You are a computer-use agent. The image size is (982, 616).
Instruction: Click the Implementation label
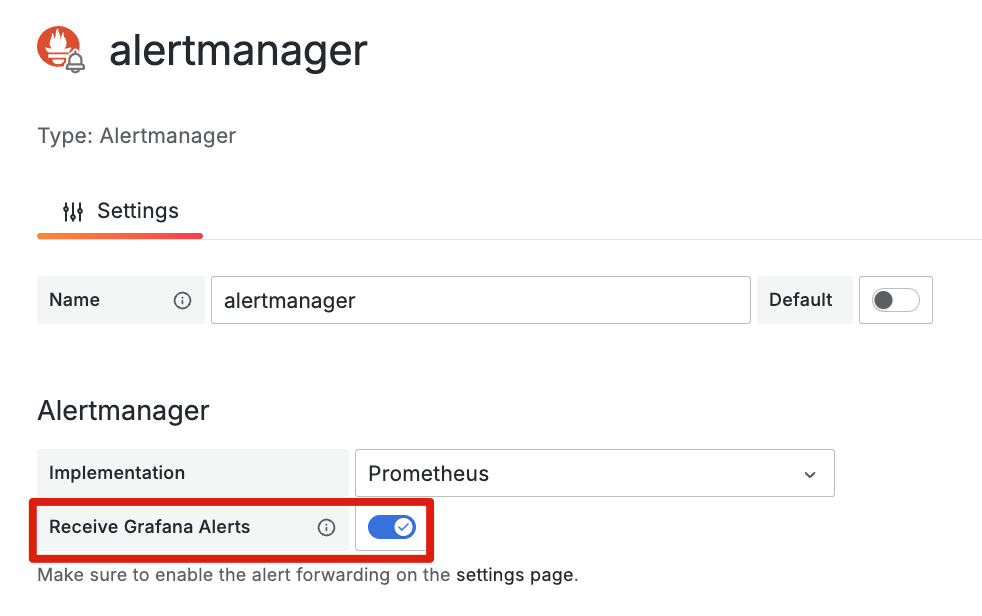(117, 473)
